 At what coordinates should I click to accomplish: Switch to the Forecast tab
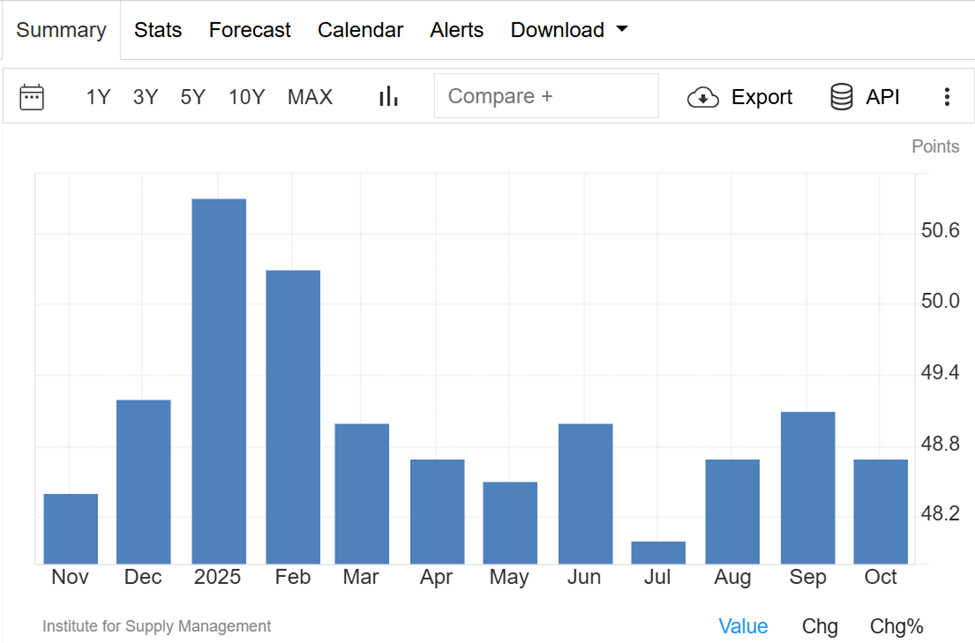pyautogui.click(x=249, y=30)
